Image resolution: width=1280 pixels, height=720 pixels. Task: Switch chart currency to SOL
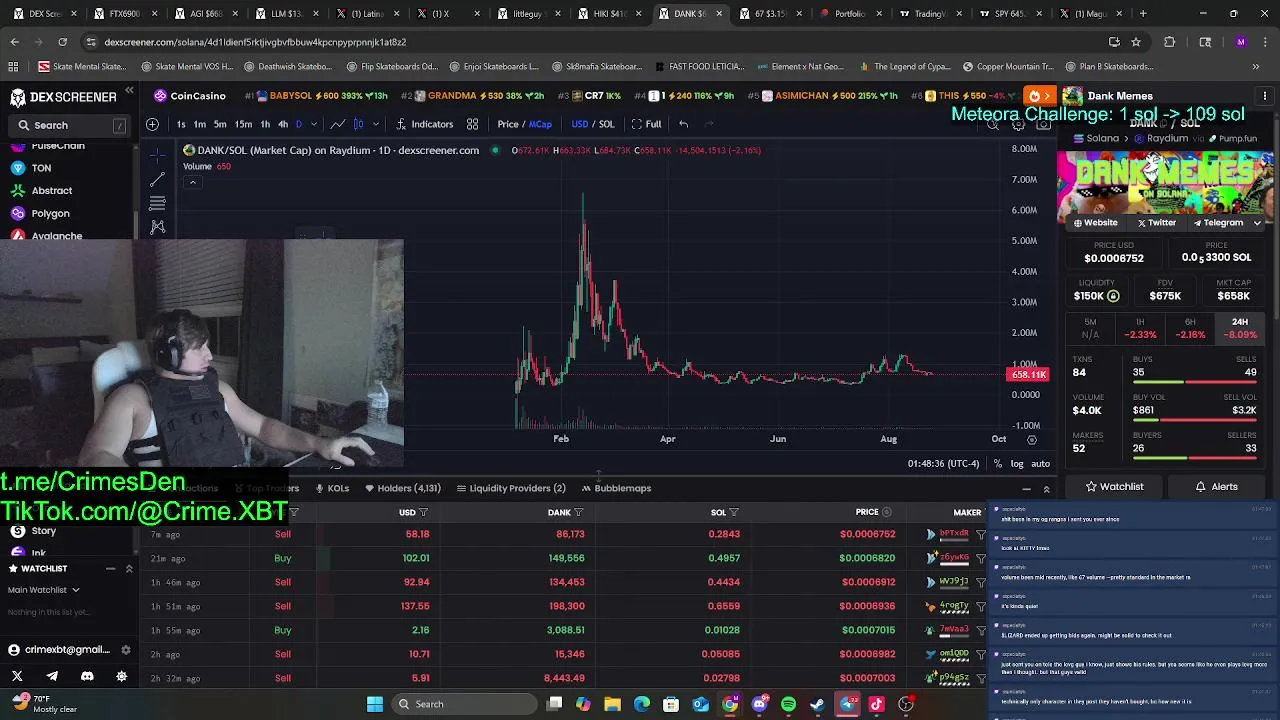(606, 124)
